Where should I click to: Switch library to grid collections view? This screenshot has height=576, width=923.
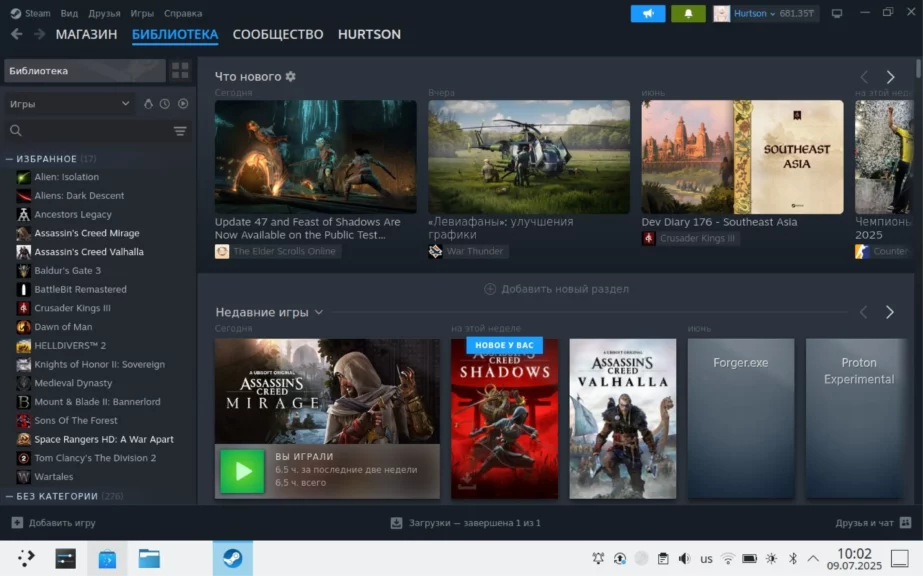click(180, 70)
